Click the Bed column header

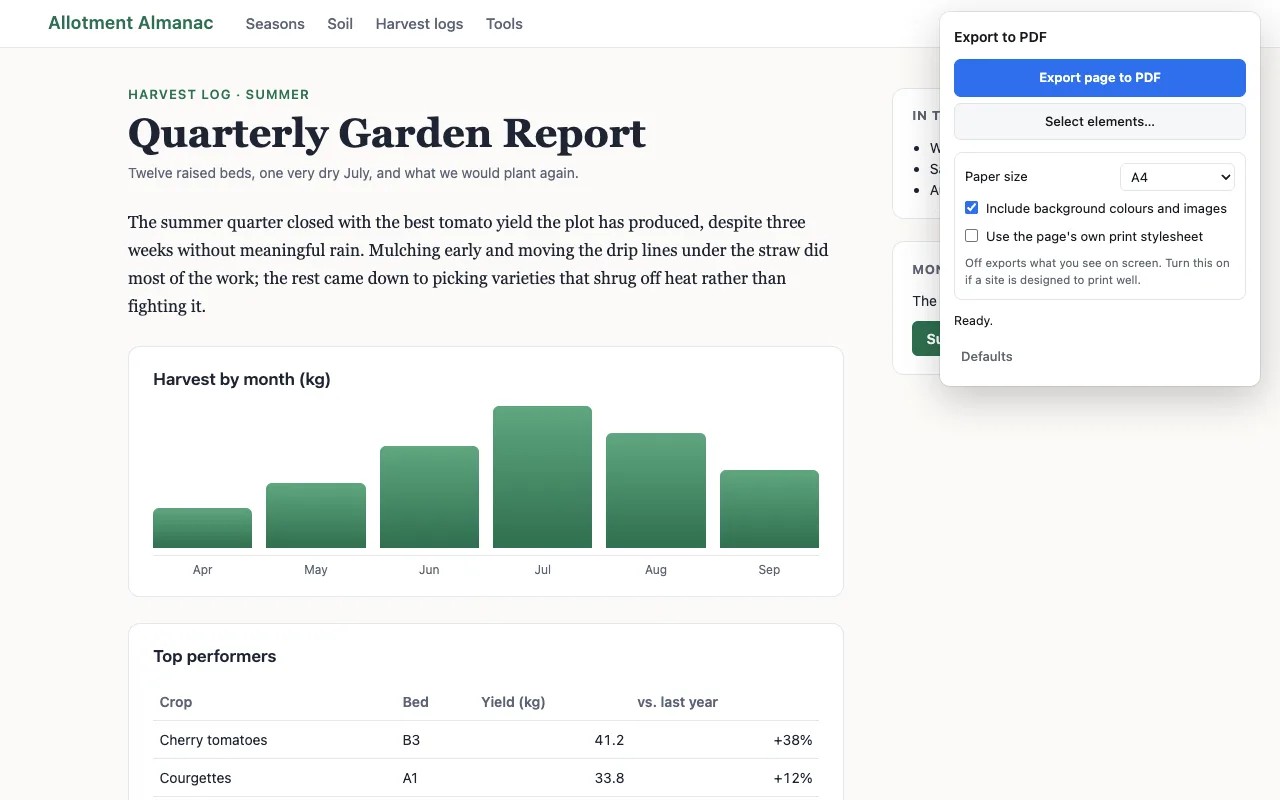416,702
